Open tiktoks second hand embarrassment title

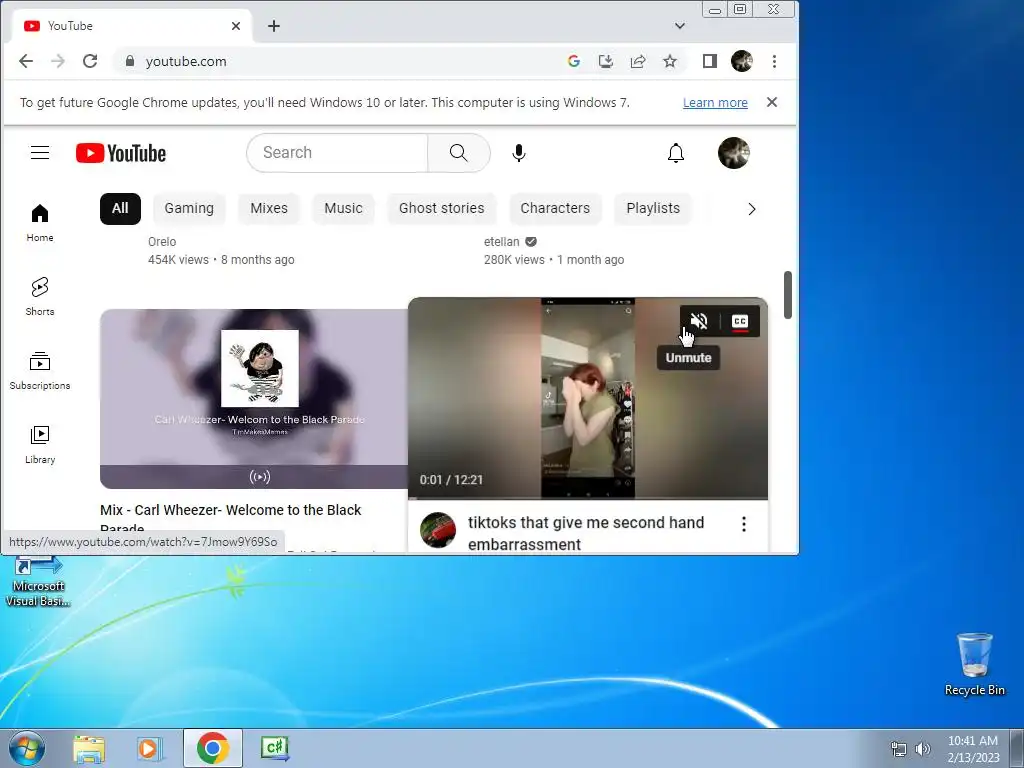click(x=586, y=534)
